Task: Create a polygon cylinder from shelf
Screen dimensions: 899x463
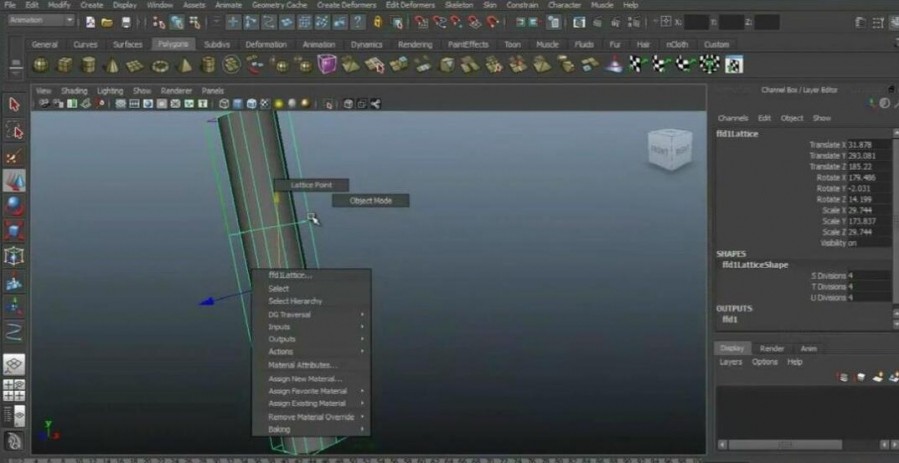Action: [88, 65]
